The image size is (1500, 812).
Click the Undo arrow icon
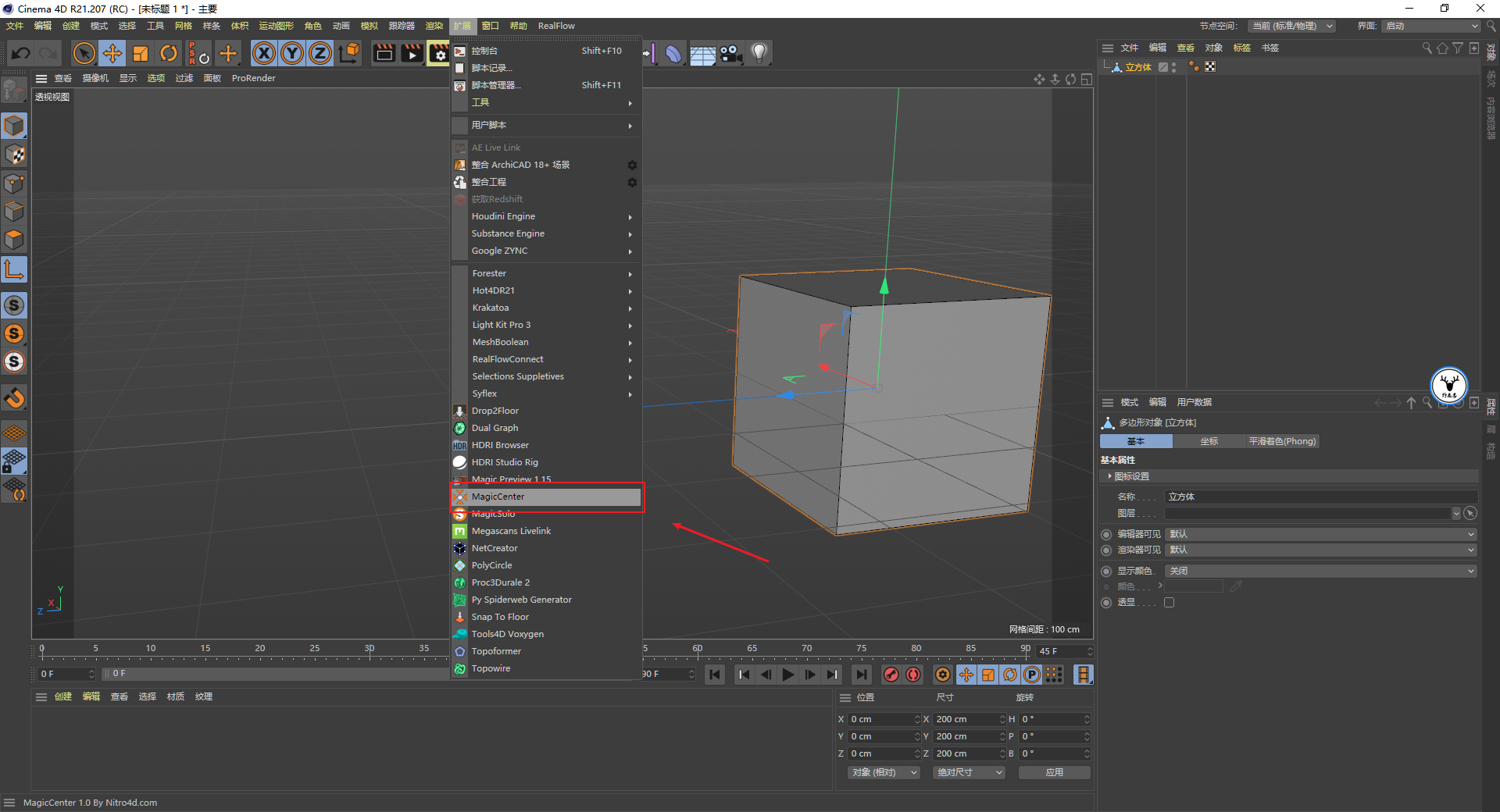21,53
